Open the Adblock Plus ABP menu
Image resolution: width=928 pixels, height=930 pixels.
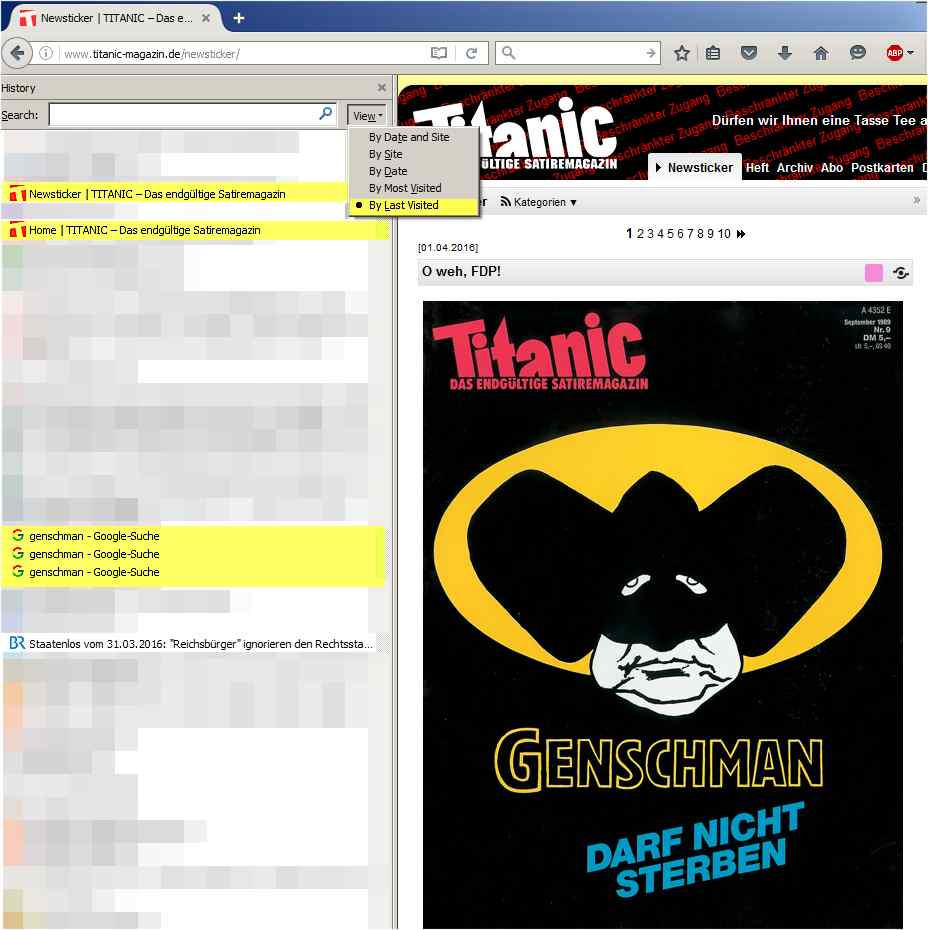[x=899, y=53]
